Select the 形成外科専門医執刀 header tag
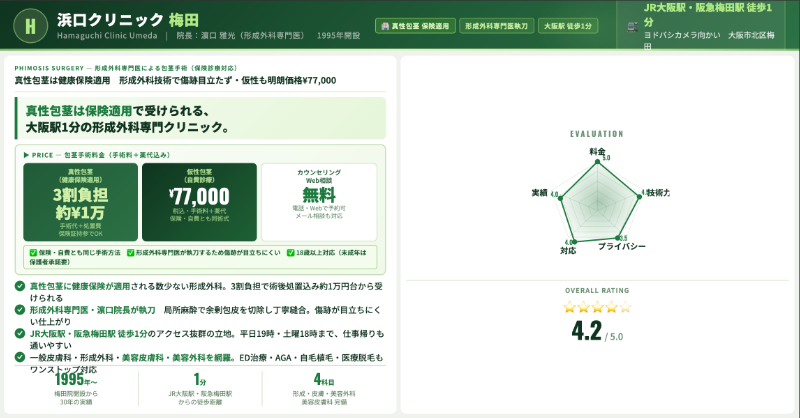Screen dimensions: 800x418 click(x=496, y=26)
